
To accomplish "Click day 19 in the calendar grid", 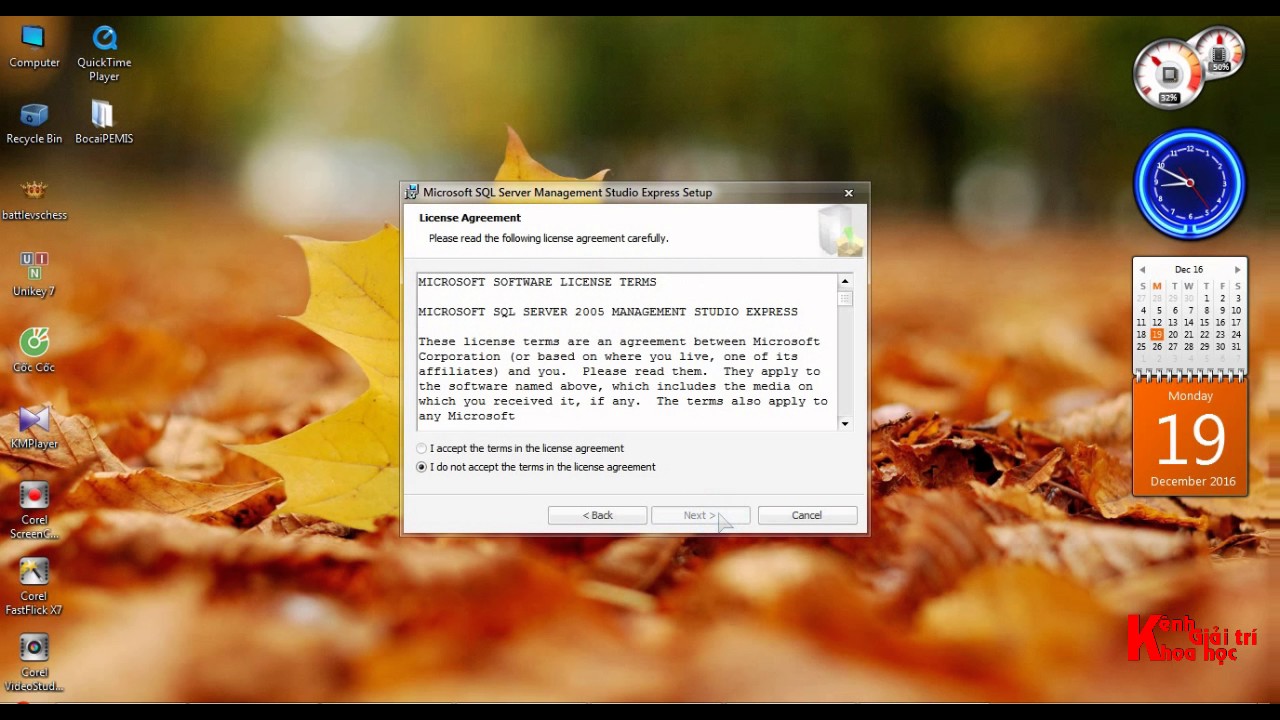I will coord(1157,335).
